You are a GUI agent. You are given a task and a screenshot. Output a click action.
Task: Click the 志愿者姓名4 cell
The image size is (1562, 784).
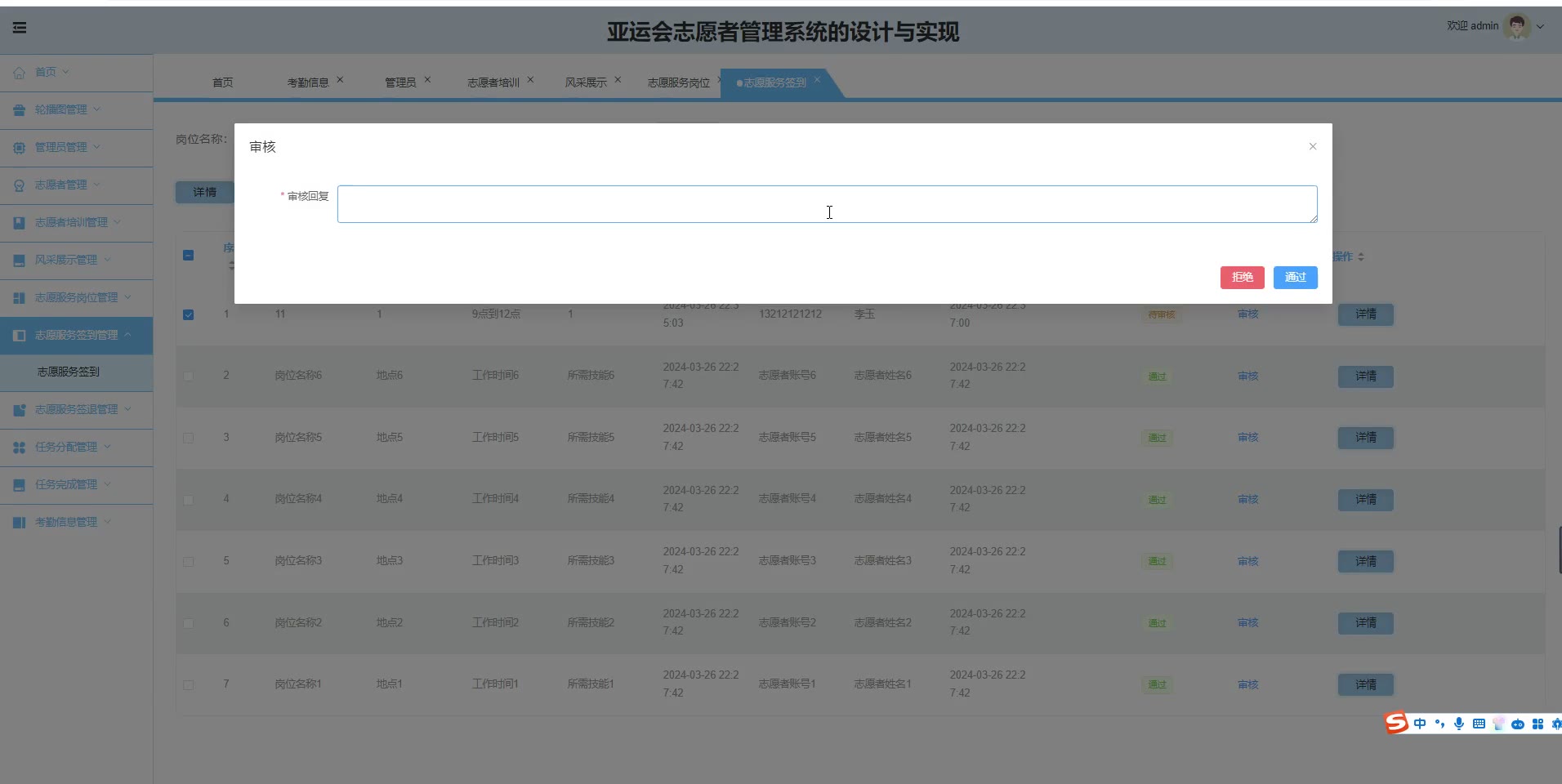pos(883,499)
